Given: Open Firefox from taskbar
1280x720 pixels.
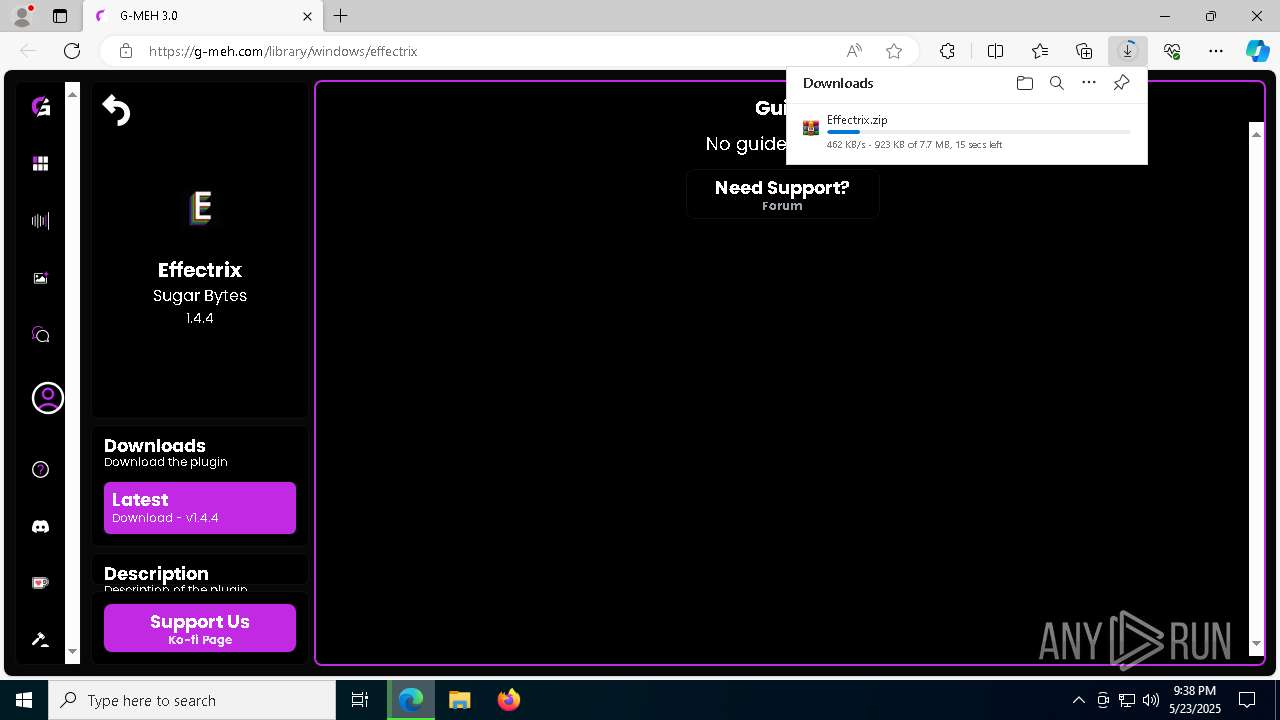Looking at the screenshot, I should pos(508,700).
